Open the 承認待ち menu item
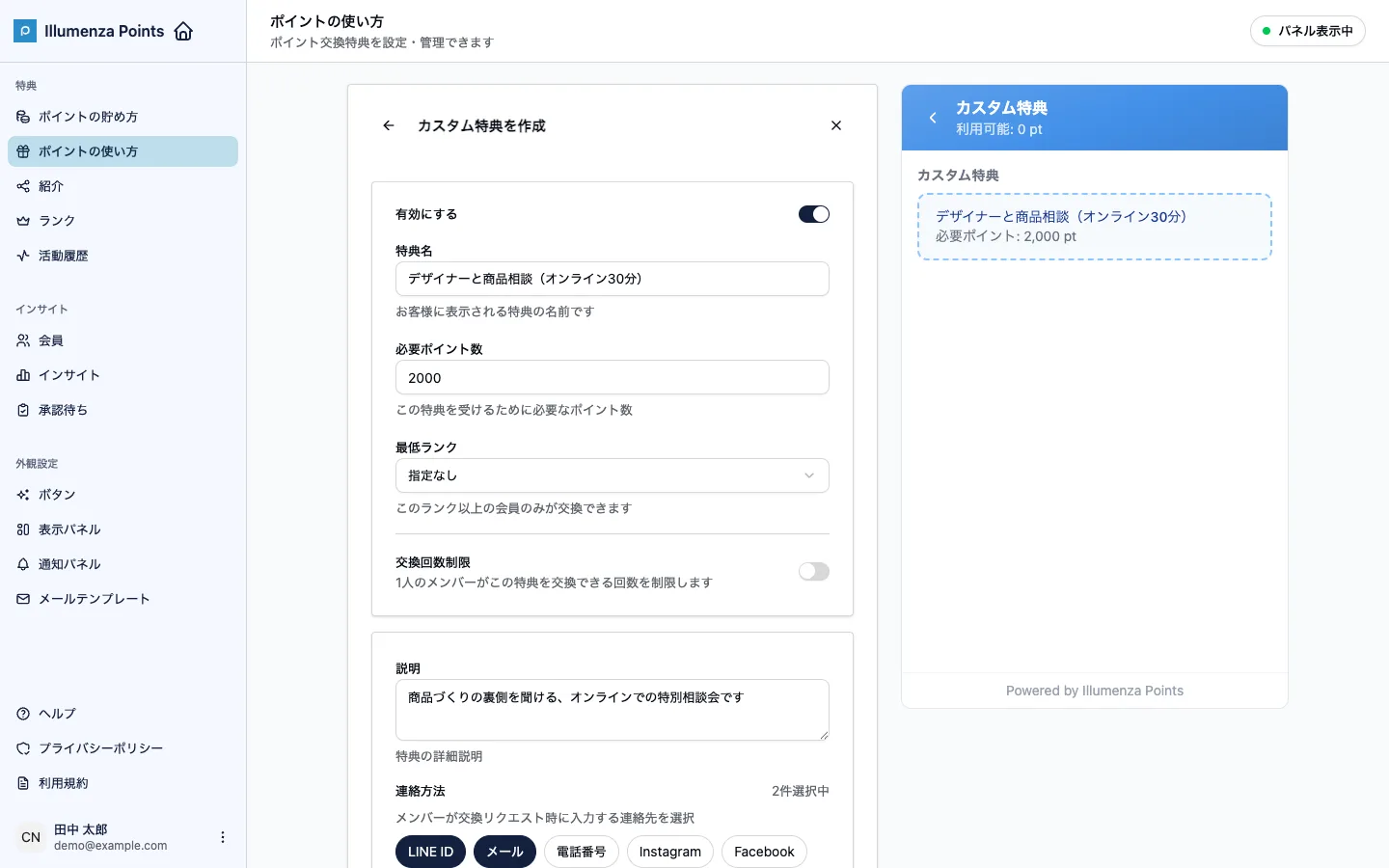This screenshot has height=868, width=1389. (x=123, y=410)
